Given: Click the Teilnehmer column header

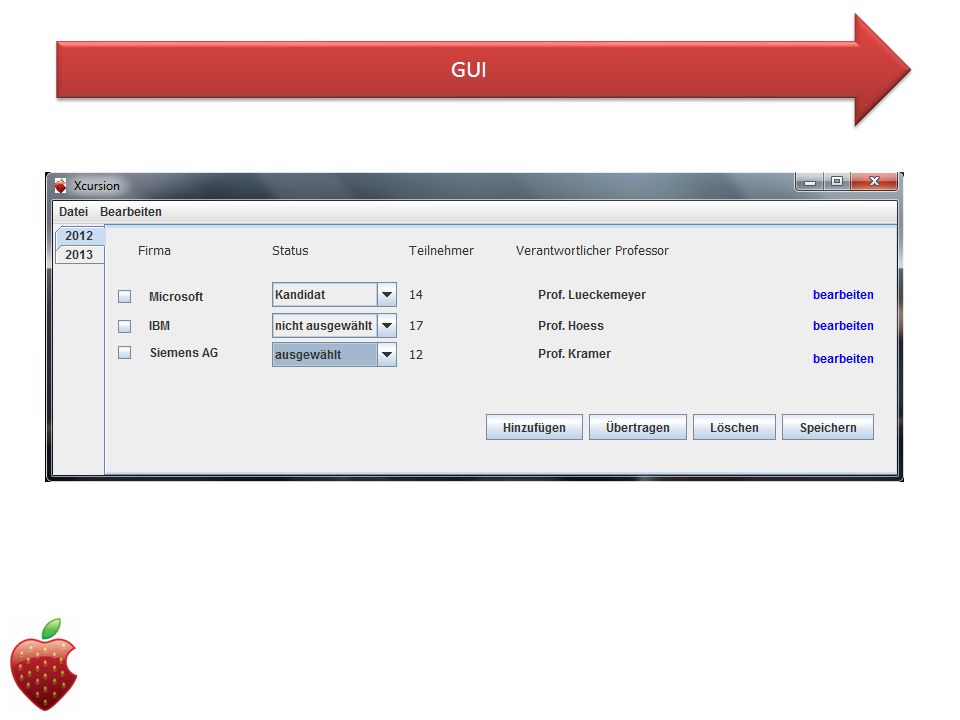Looking at the screenshot, I should (441, 250).
